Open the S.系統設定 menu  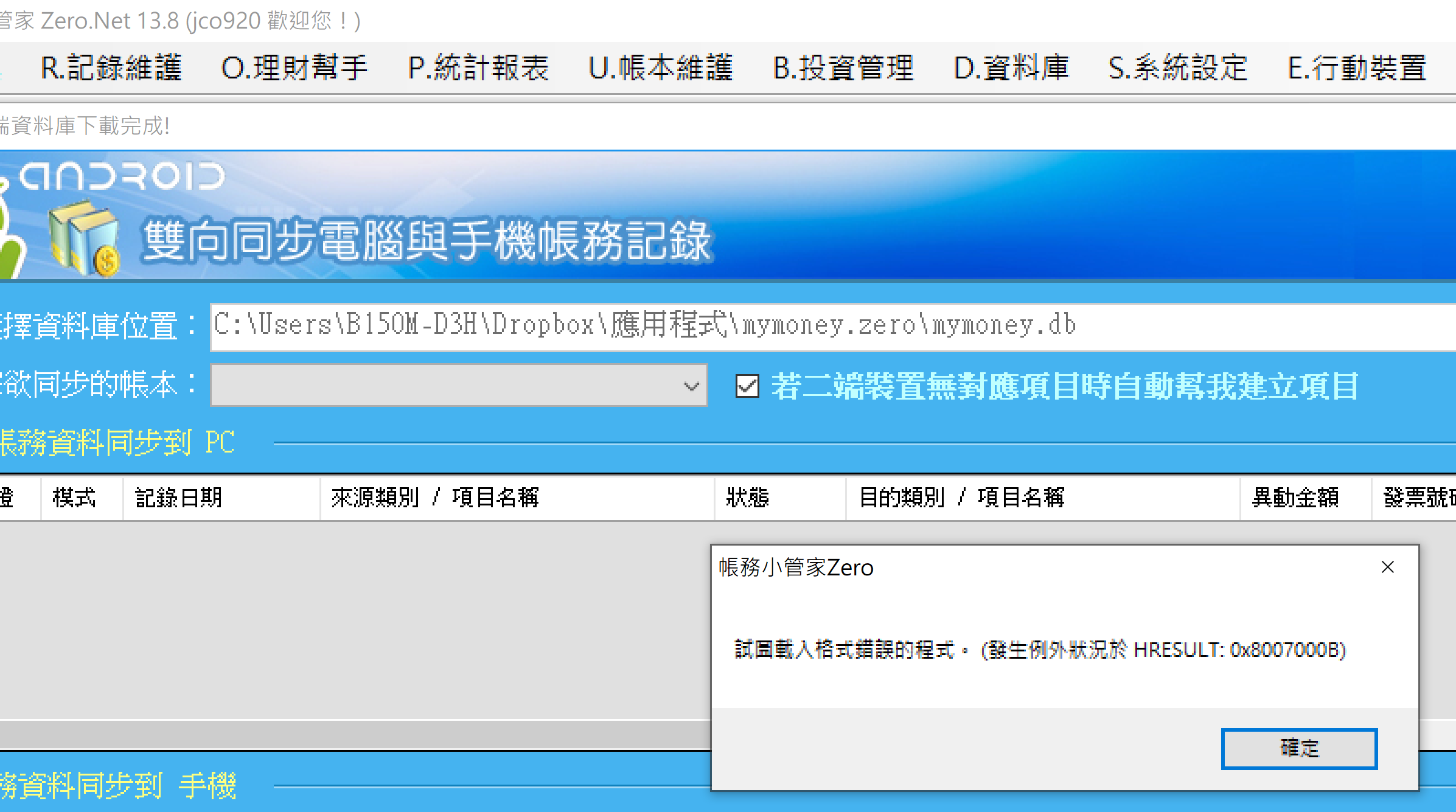click(1178, 68)
